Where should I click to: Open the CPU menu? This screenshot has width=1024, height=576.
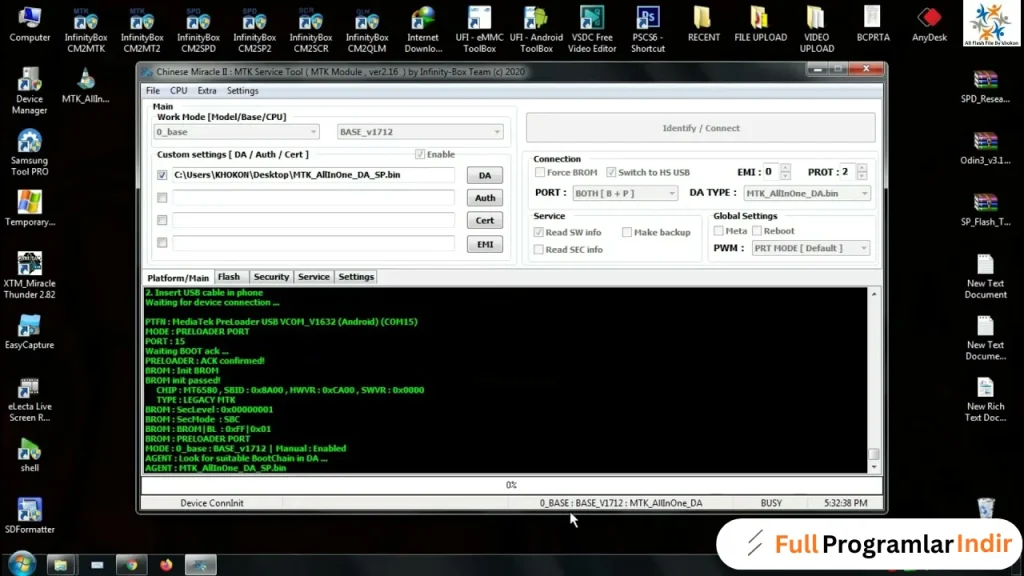(x=178, y=91)
